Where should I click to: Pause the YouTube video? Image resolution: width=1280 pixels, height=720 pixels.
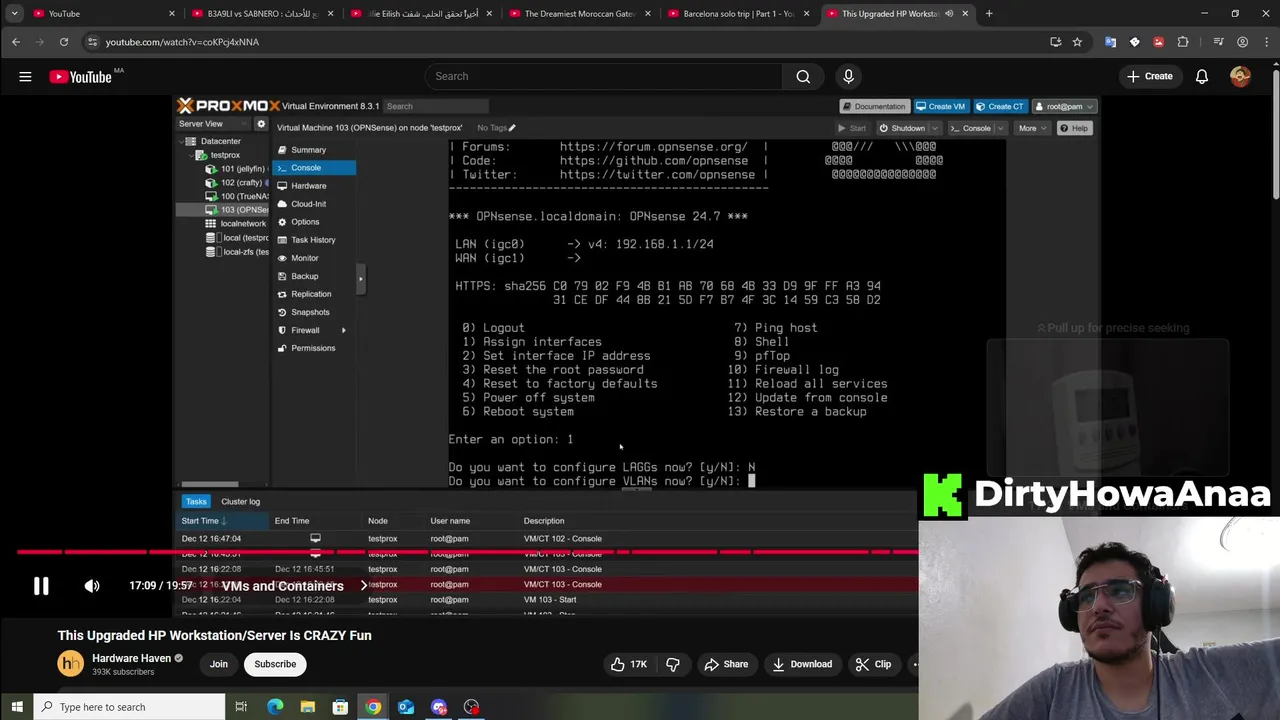point(41,586)
